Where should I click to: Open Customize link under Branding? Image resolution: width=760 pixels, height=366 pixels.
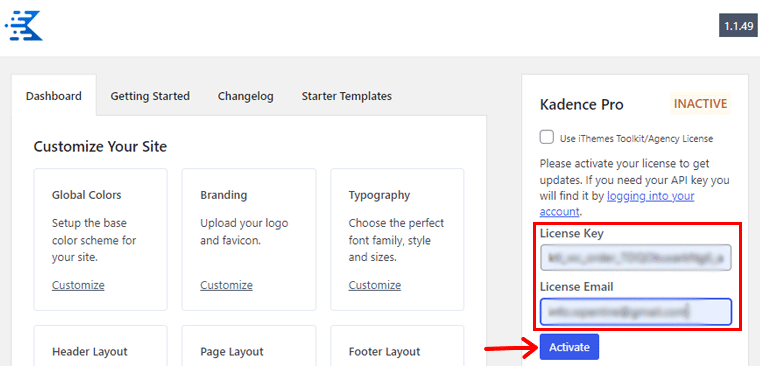(226, 285)
